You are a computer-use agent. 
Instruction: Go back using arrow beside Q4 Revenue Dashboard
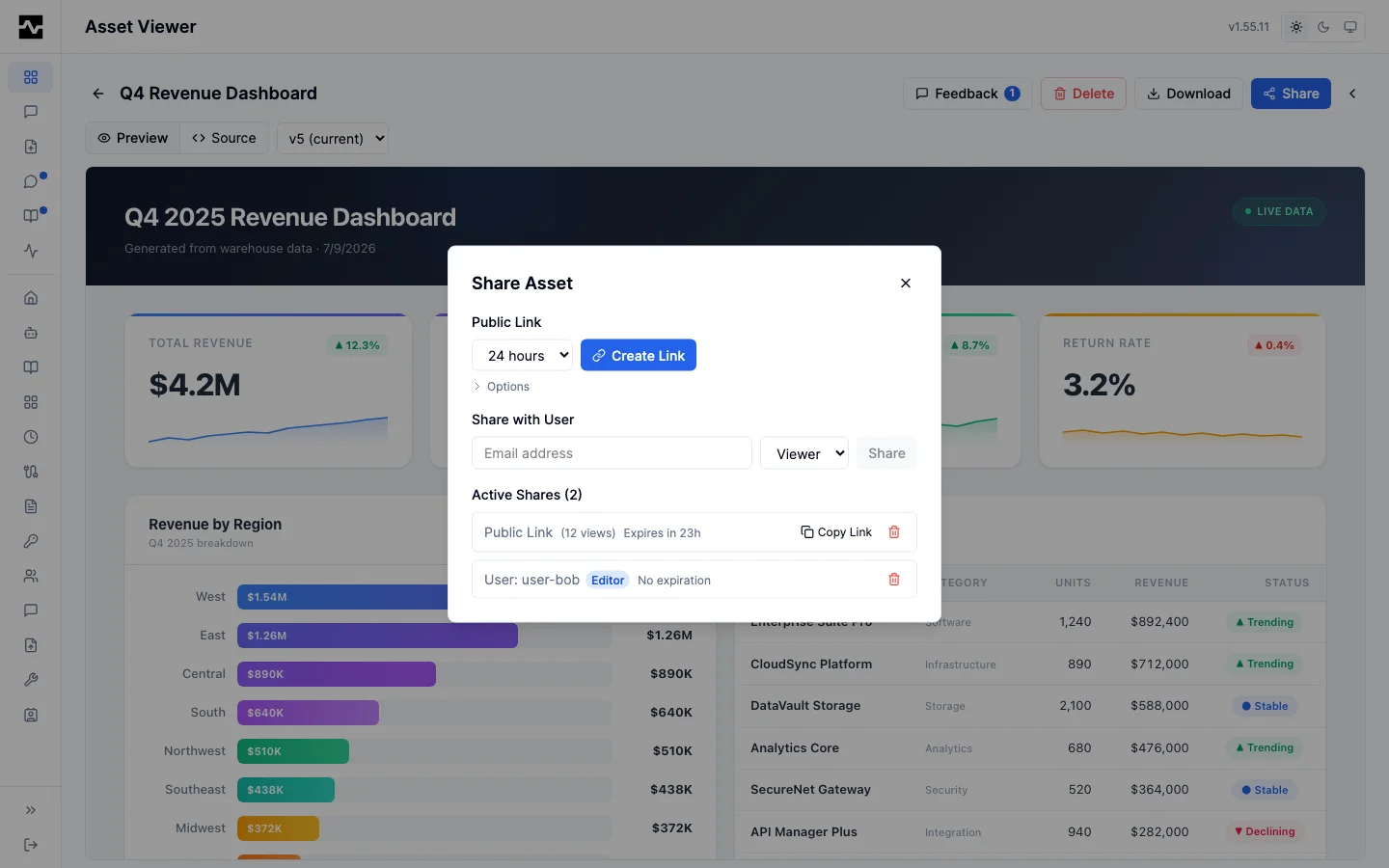[98, 94]
